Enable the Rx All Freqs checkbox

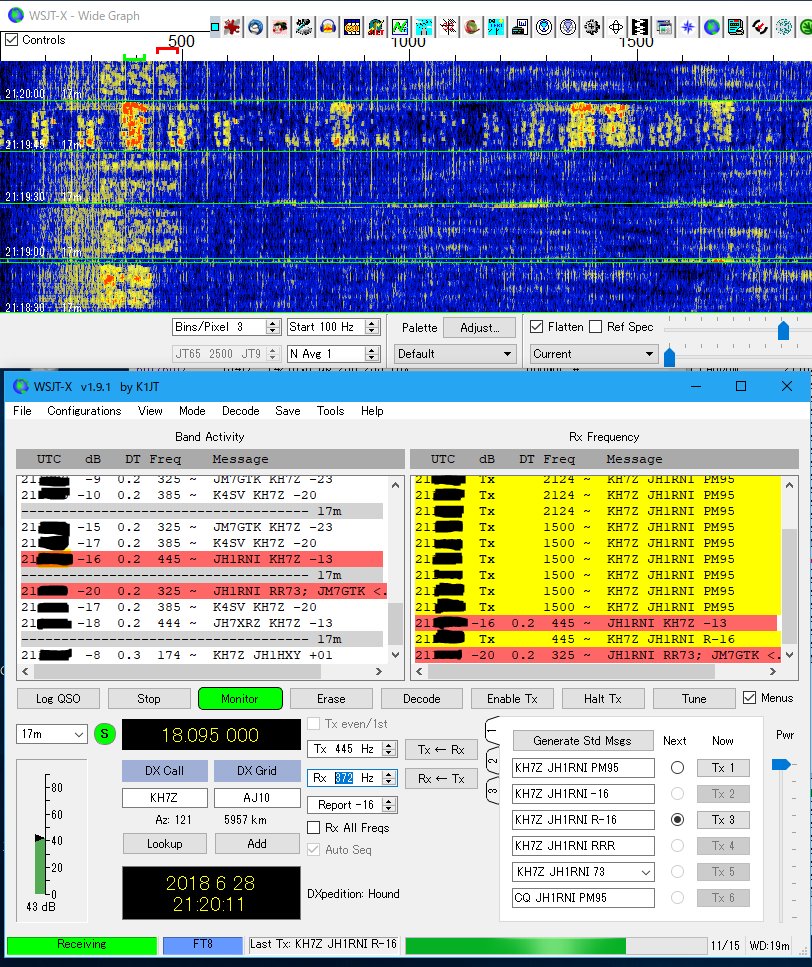click(313, 828)
